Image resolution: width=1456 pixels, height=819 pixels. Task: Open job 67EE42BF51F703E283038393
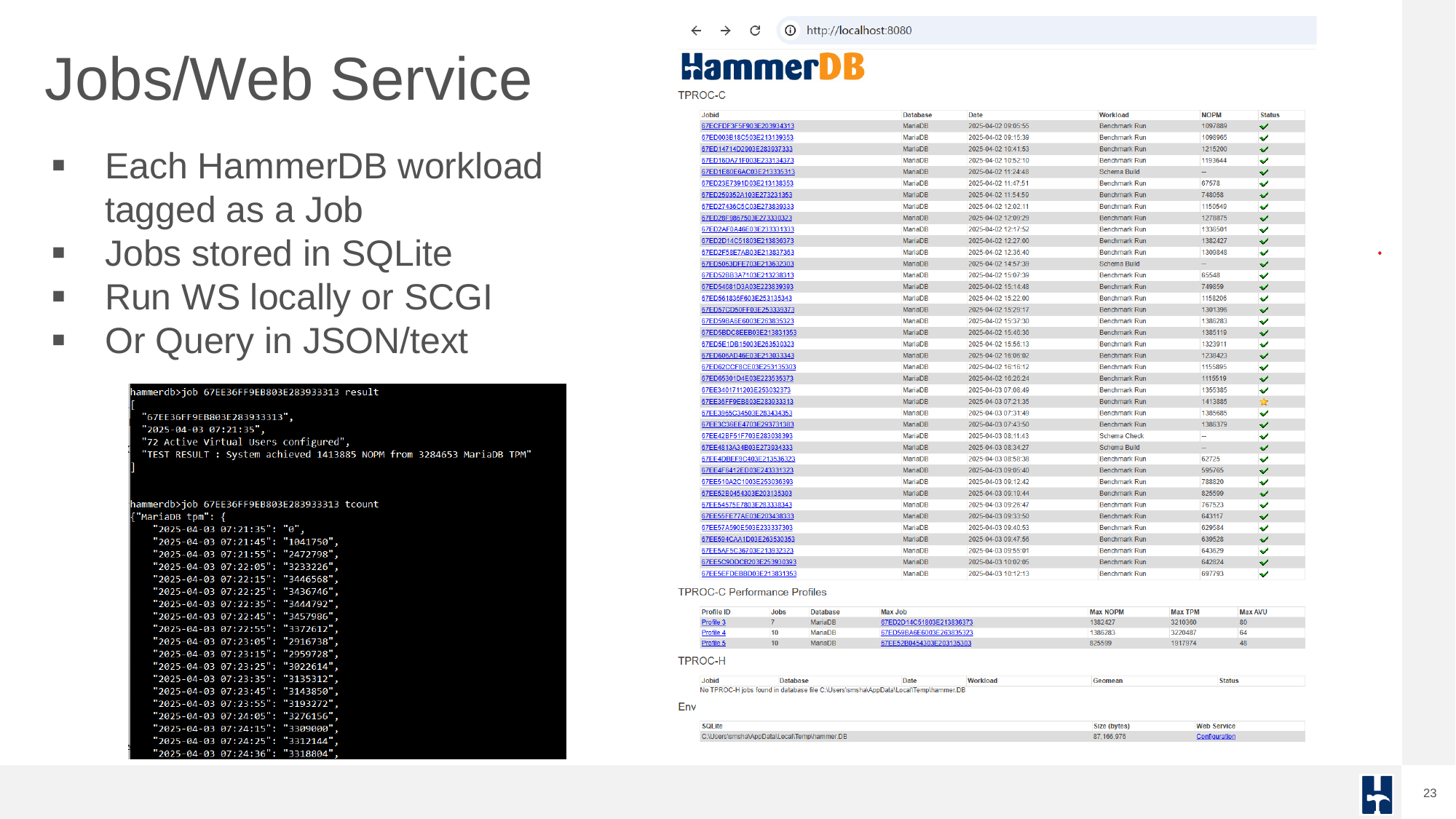747,436
